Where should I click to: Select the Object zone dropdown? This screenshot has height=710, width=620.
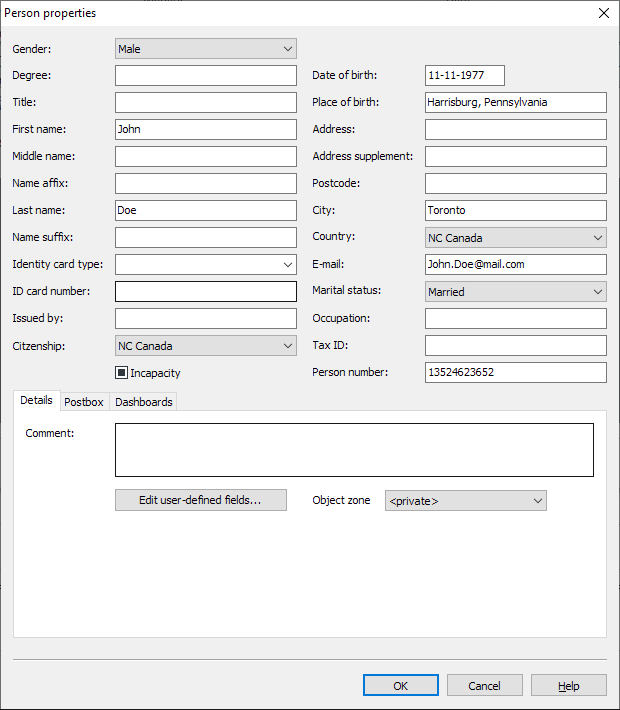[466, 500]
